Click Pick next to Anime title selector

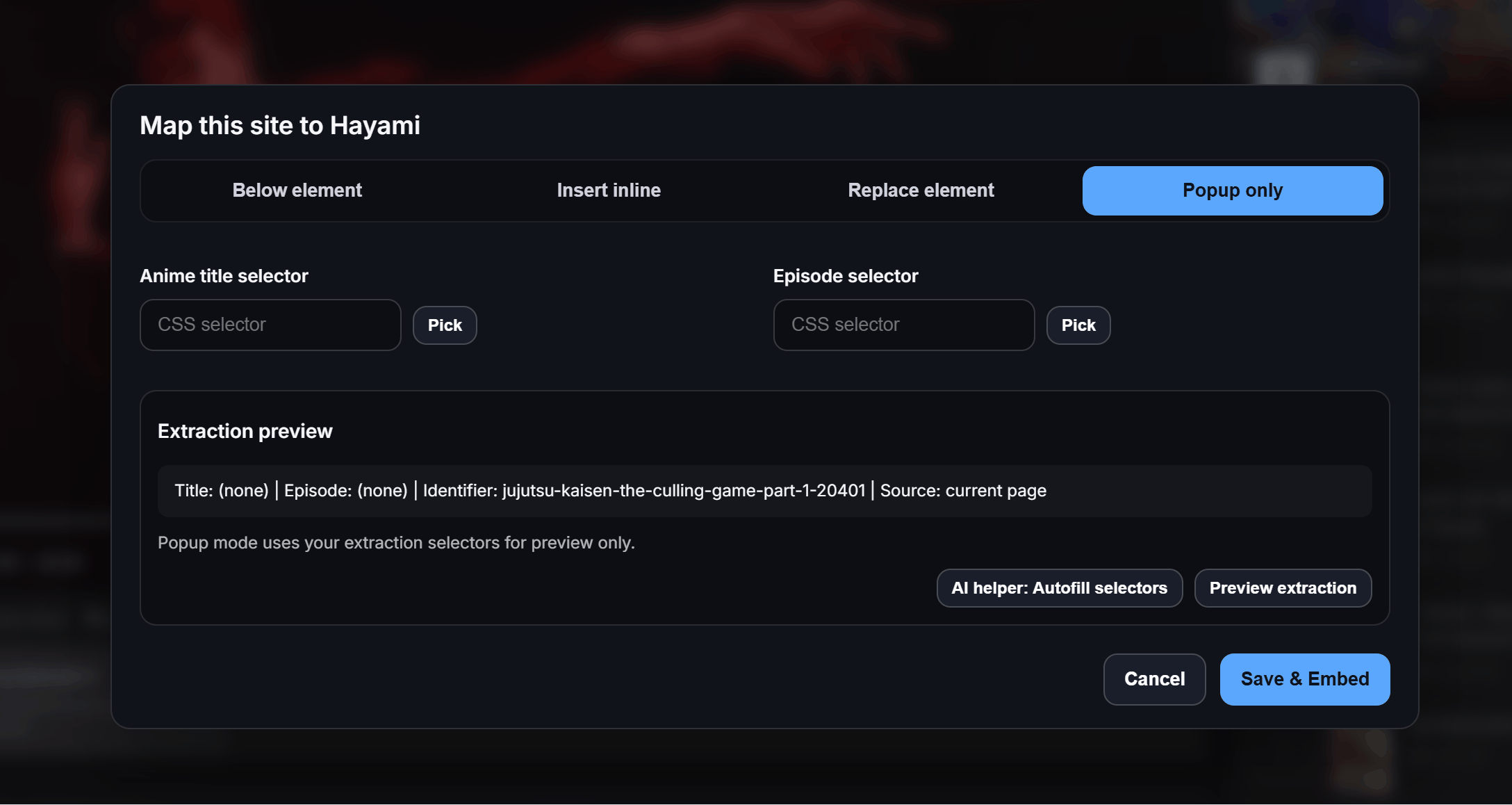[445, 325]
